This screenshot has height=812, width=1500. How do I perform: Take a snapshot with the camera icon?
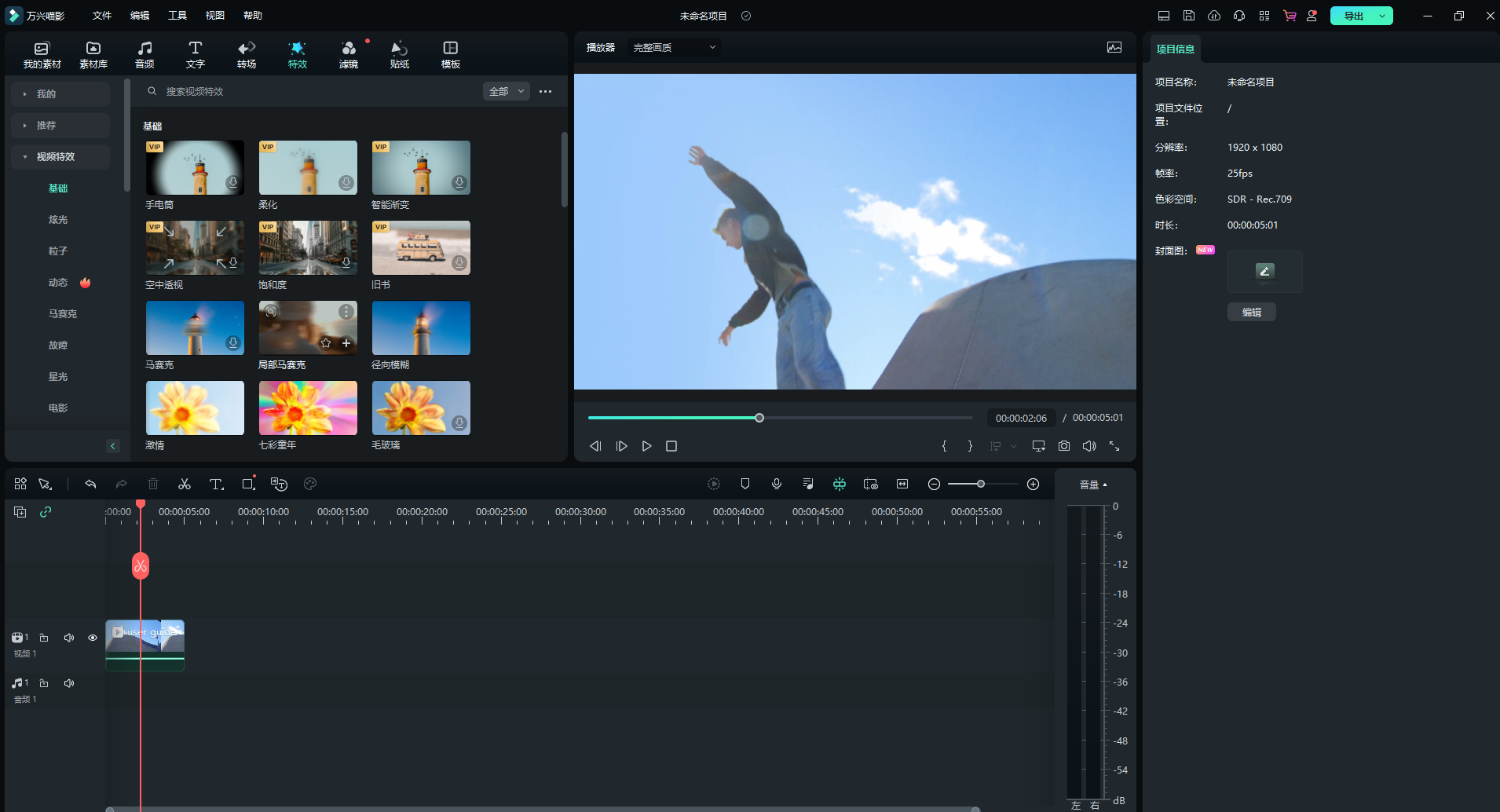pos(1064,446)
